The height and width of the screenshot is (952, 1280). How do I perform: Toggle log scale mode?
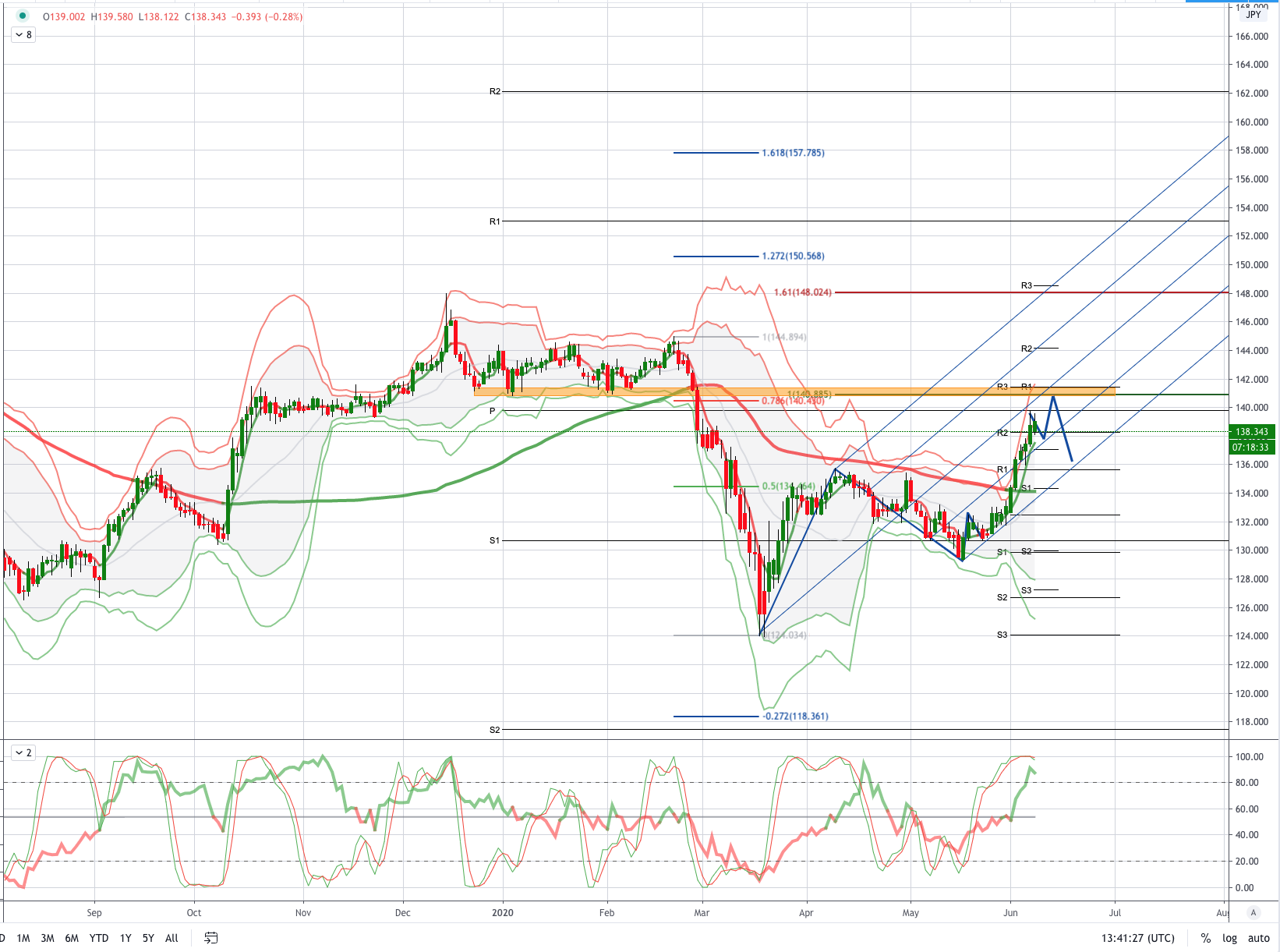(1229, 938)
